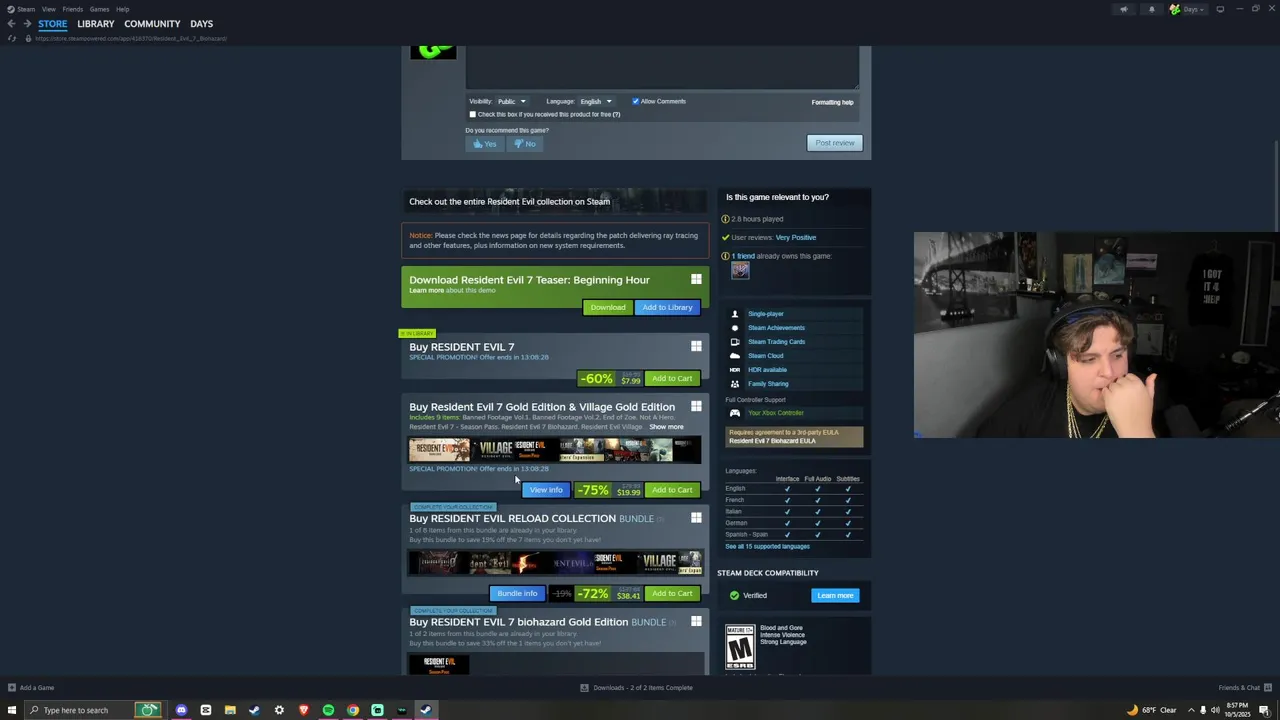Download the Resident Evil 7 Teaser demo

pos(607,307)
